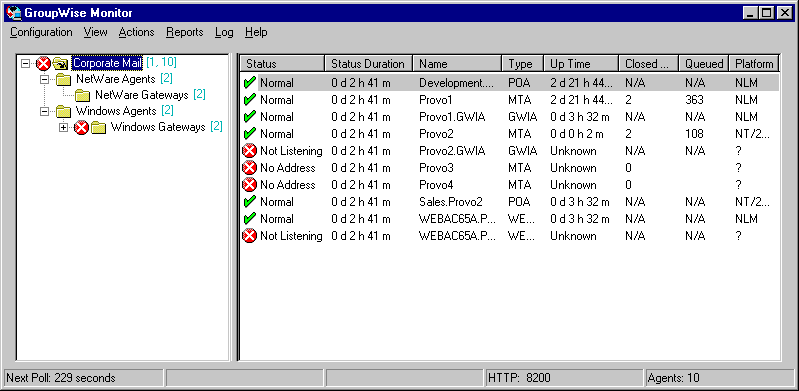This screenshot has height=391, width=799.
Task: Select the NetWare Gateways tree item
Action: [x=142, y=95]
